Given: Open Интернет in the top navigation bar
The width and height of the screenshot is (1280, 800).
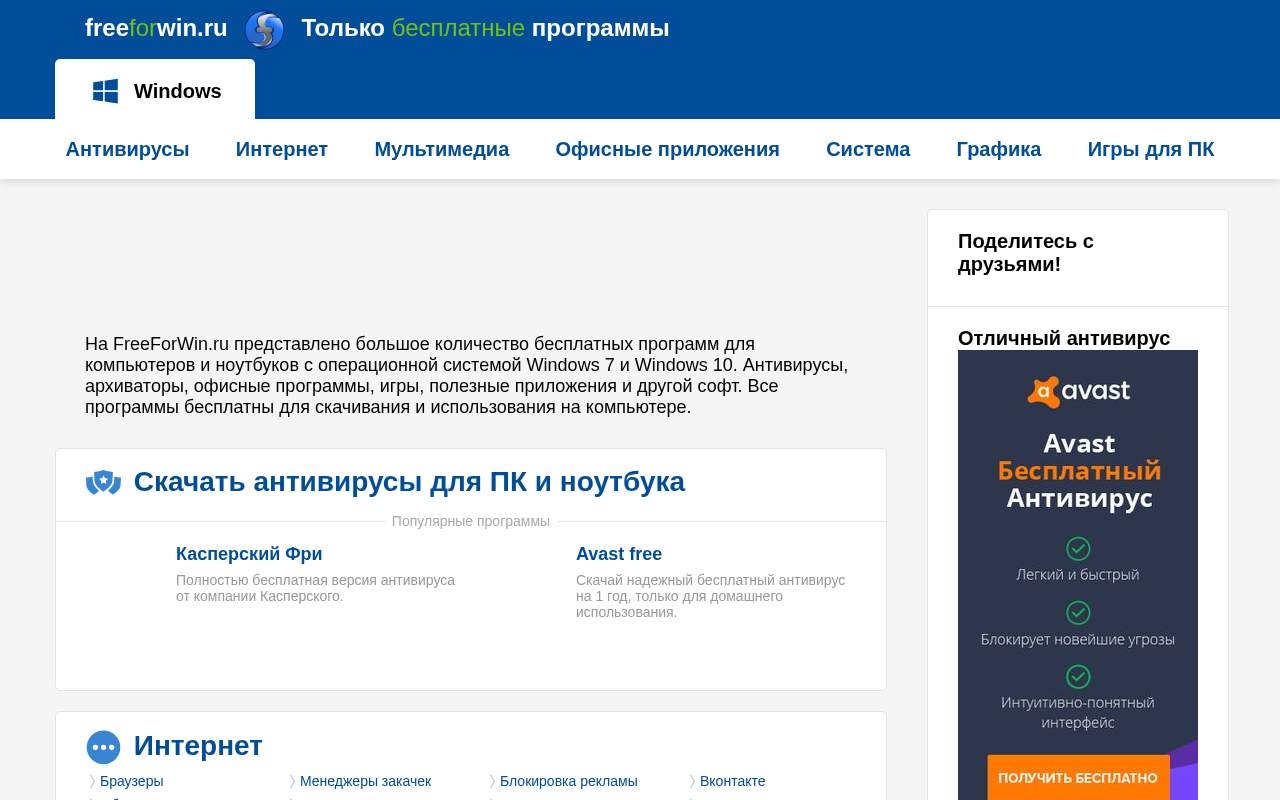Looking at the screenshot, I should click(x=282, y=149).
